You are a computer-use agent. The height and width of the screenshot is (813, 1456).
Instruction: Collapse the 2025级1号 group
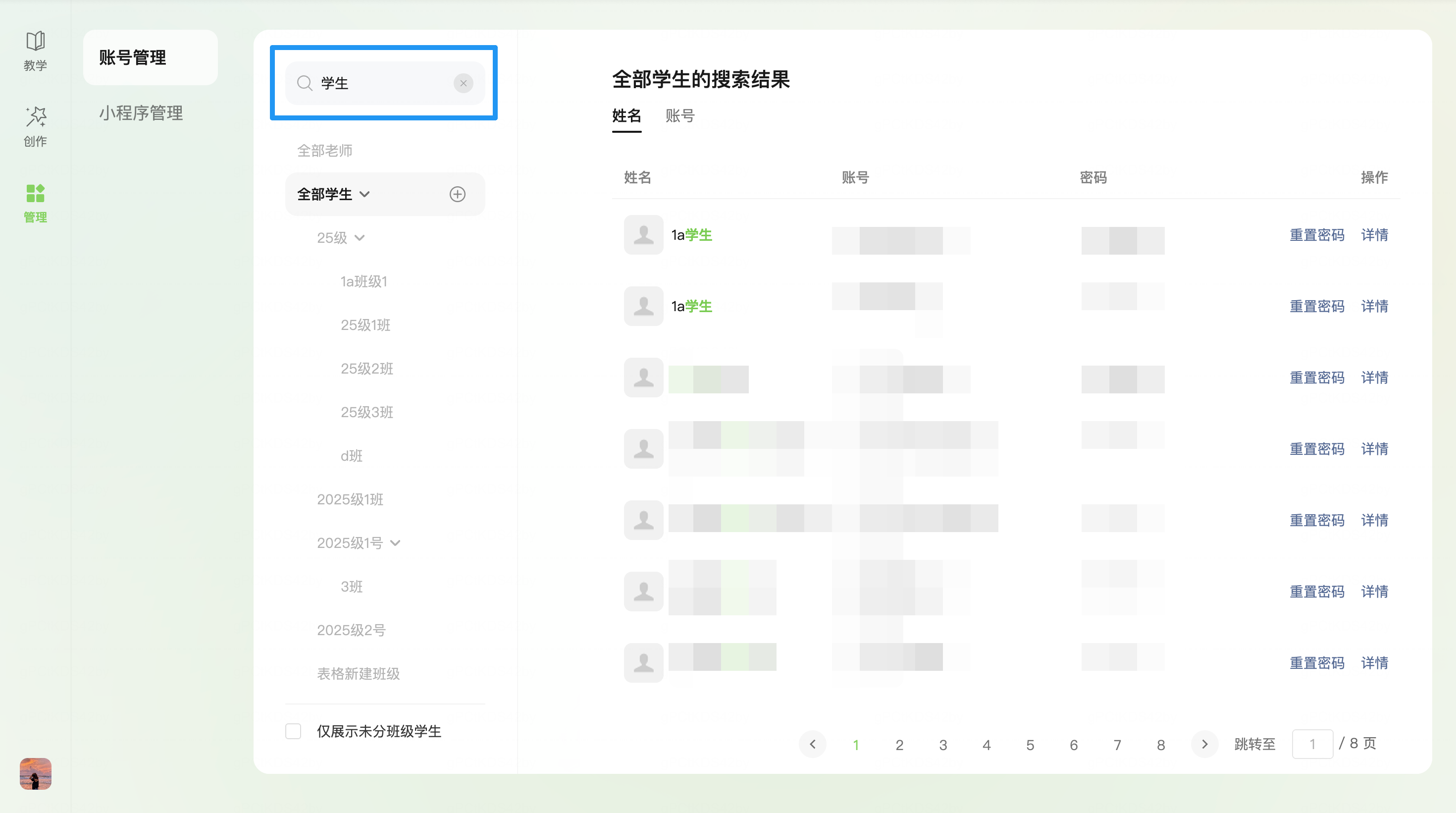pos(395,543)
